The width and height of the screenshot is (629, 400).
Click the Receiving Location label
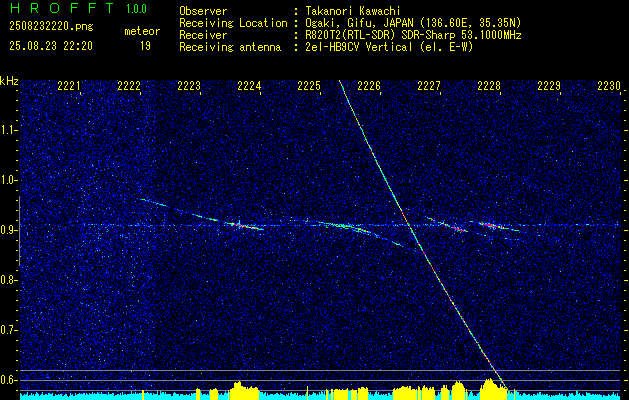click(233, 23)
